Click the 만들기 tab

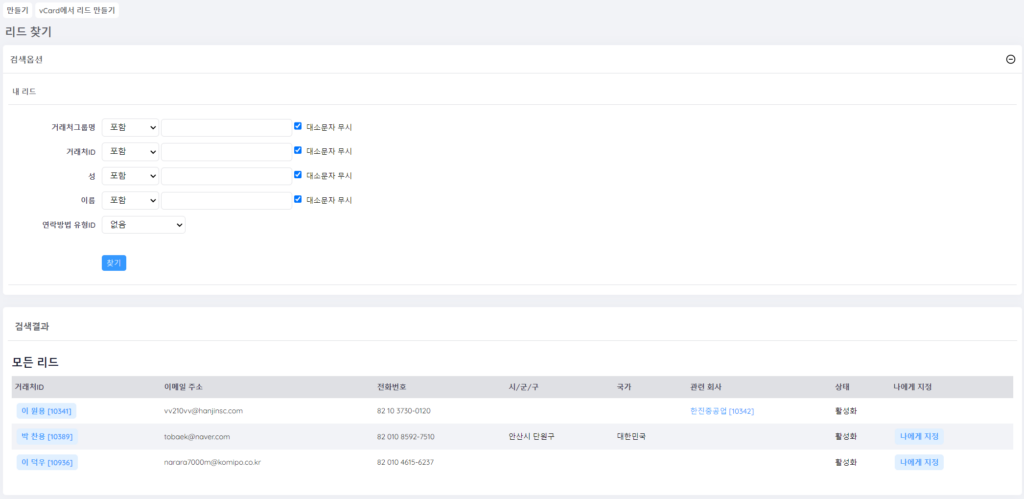pyautogui.click(x=17, y=10)
